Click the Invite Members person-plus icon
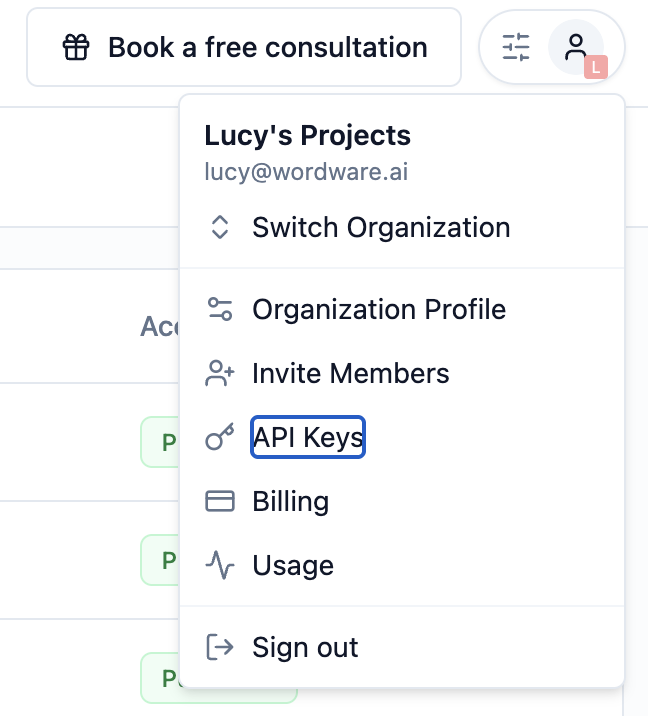Image resolution: width=648 pixels, height=716 pixels. 219,374
